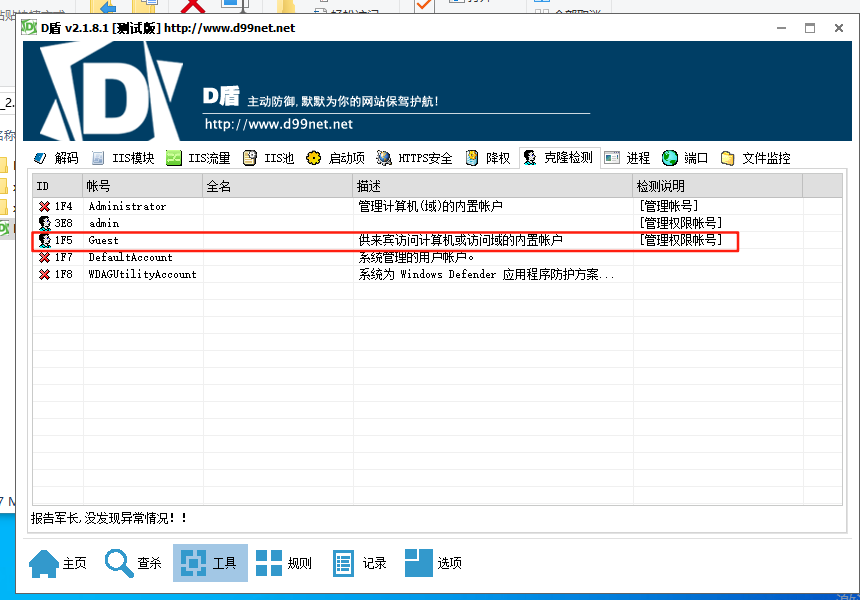
Task: Click the 文件监控 folder icon
Action: (x=727, y=159)
